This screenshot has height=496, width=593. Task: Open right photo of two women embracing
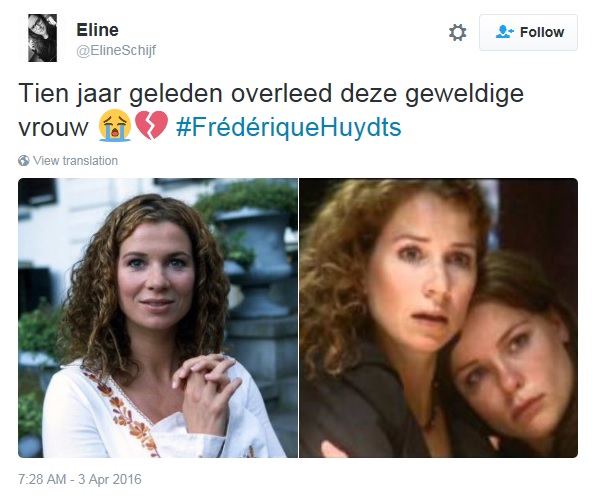[x=439, y=318]
